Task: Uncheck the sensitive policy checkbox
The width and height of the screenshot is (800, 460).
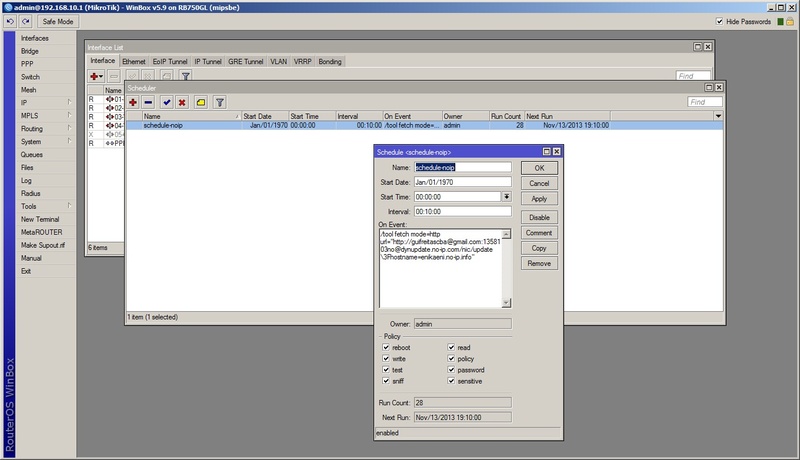Action: point(451,381)
